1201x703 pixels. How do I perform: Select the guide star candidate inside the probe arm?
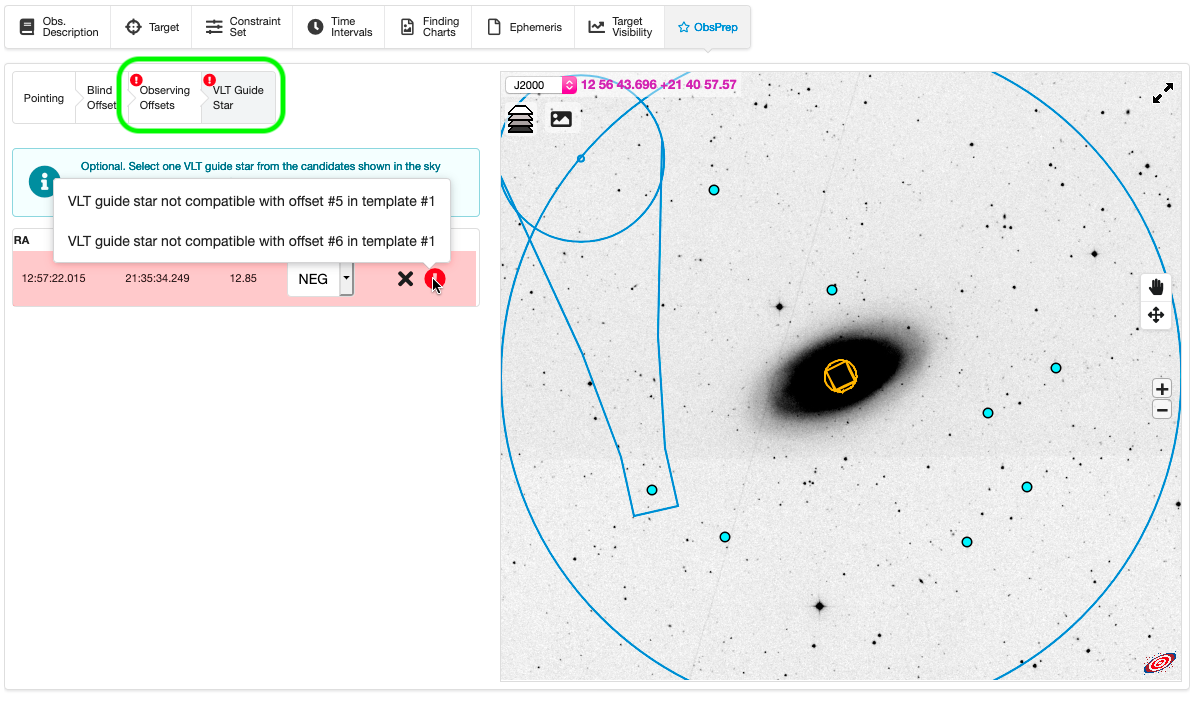[x=652, y=490]
